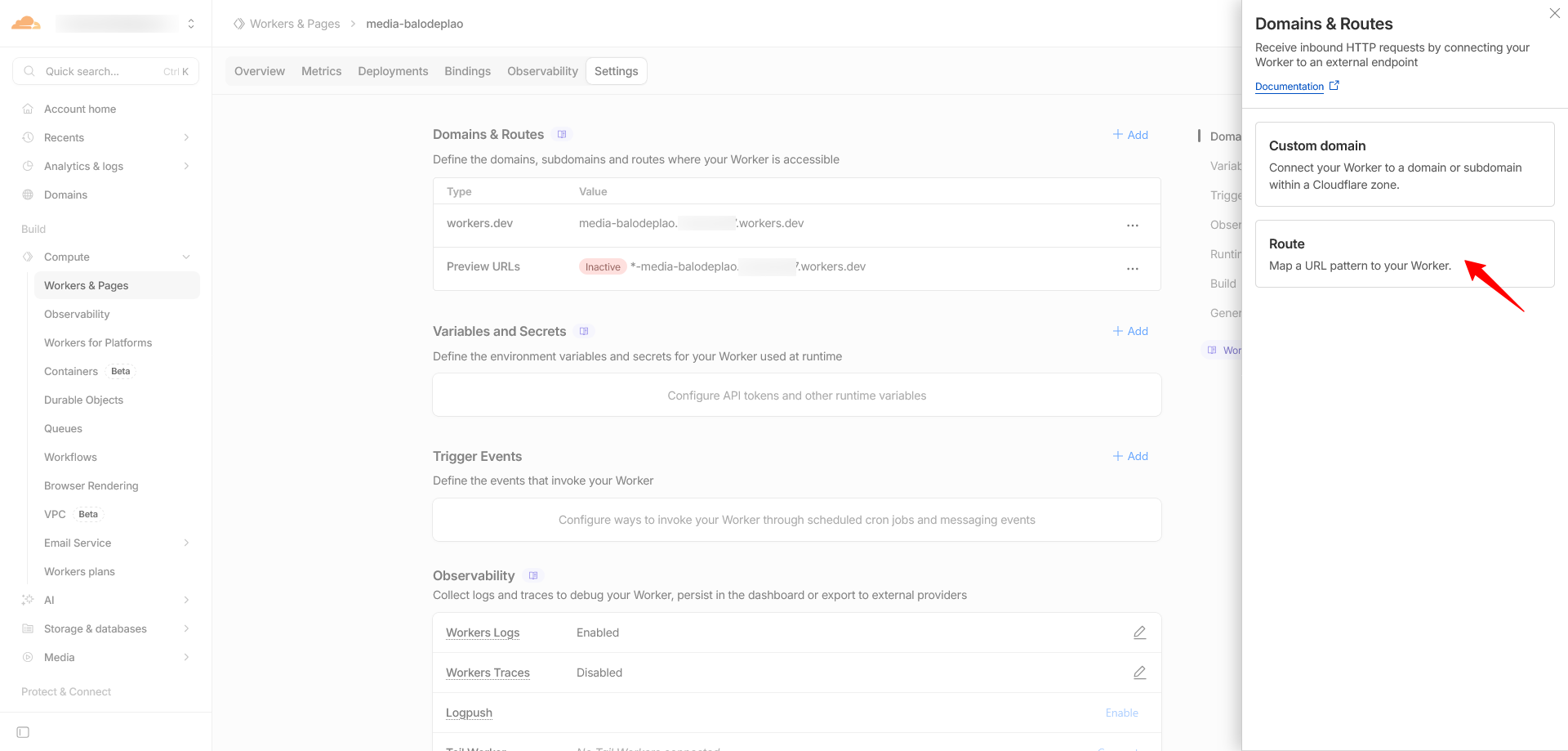This screenshot has height=751, width=1568.
Task: Close the Domains & Routes panel
Action: click(1554, 13)
